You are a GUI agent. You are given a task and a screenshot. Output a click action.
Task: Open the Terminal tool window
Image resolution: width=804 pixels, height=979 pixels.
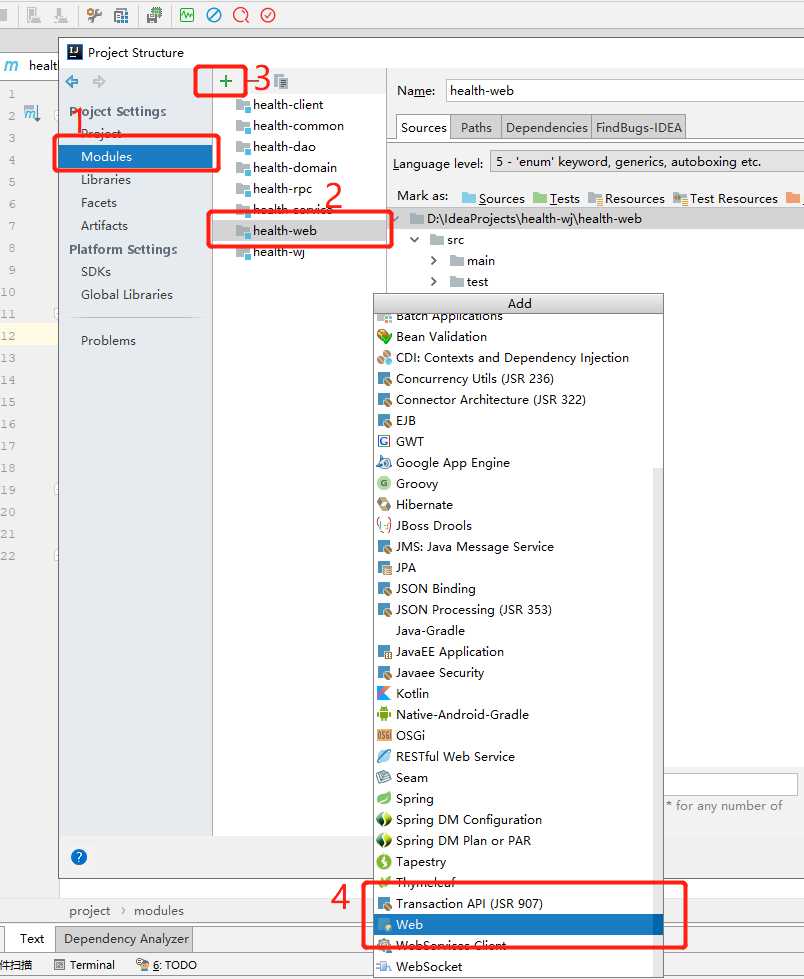[85, 965]
